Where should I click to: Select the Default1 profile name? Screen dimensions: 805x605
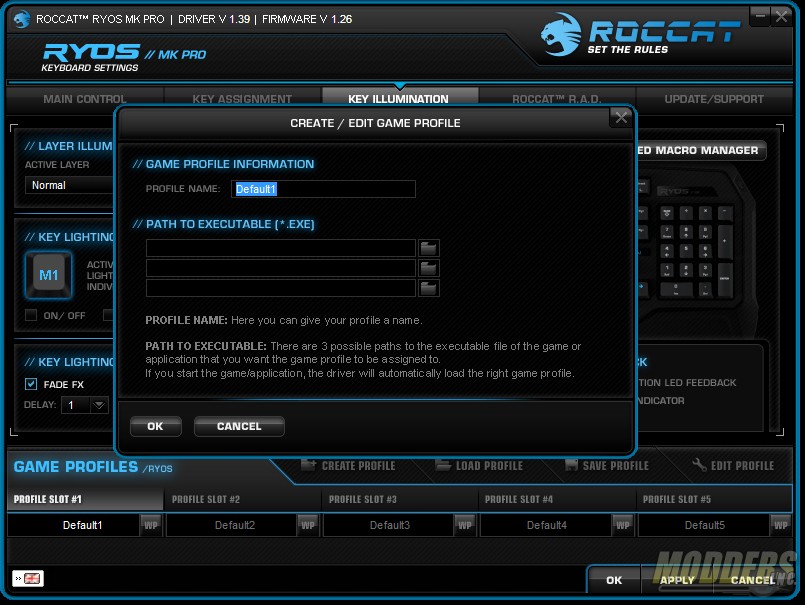click(x=73, y=525)
